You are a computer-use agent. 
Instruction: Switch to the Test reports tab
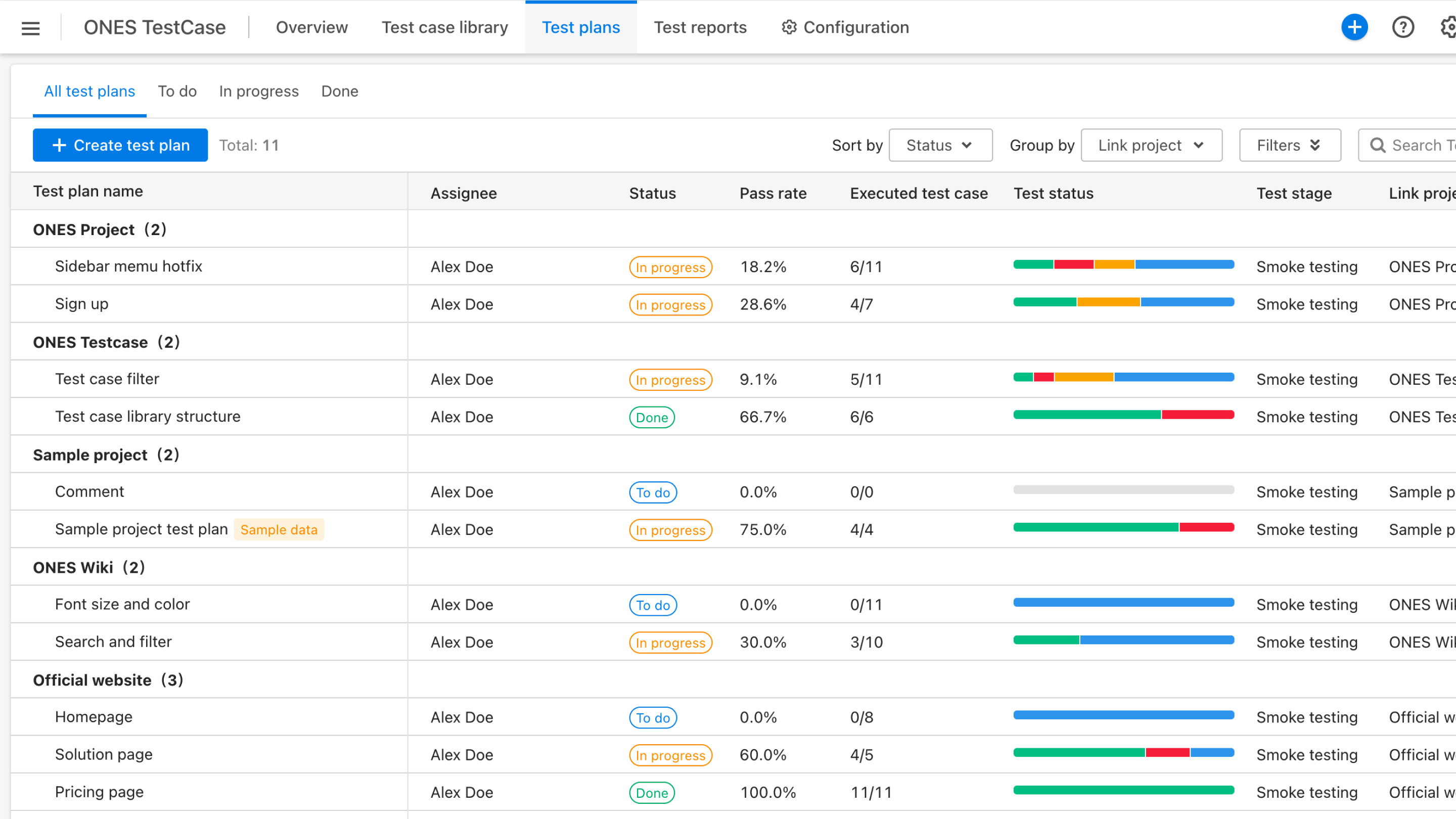[700, 27]
